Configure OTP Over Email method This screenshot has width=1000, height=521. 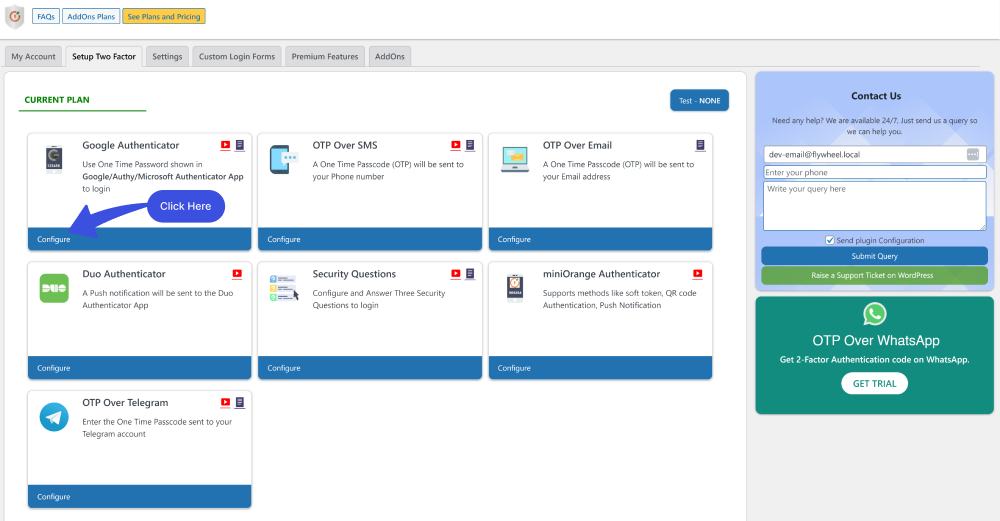(600, 239)
